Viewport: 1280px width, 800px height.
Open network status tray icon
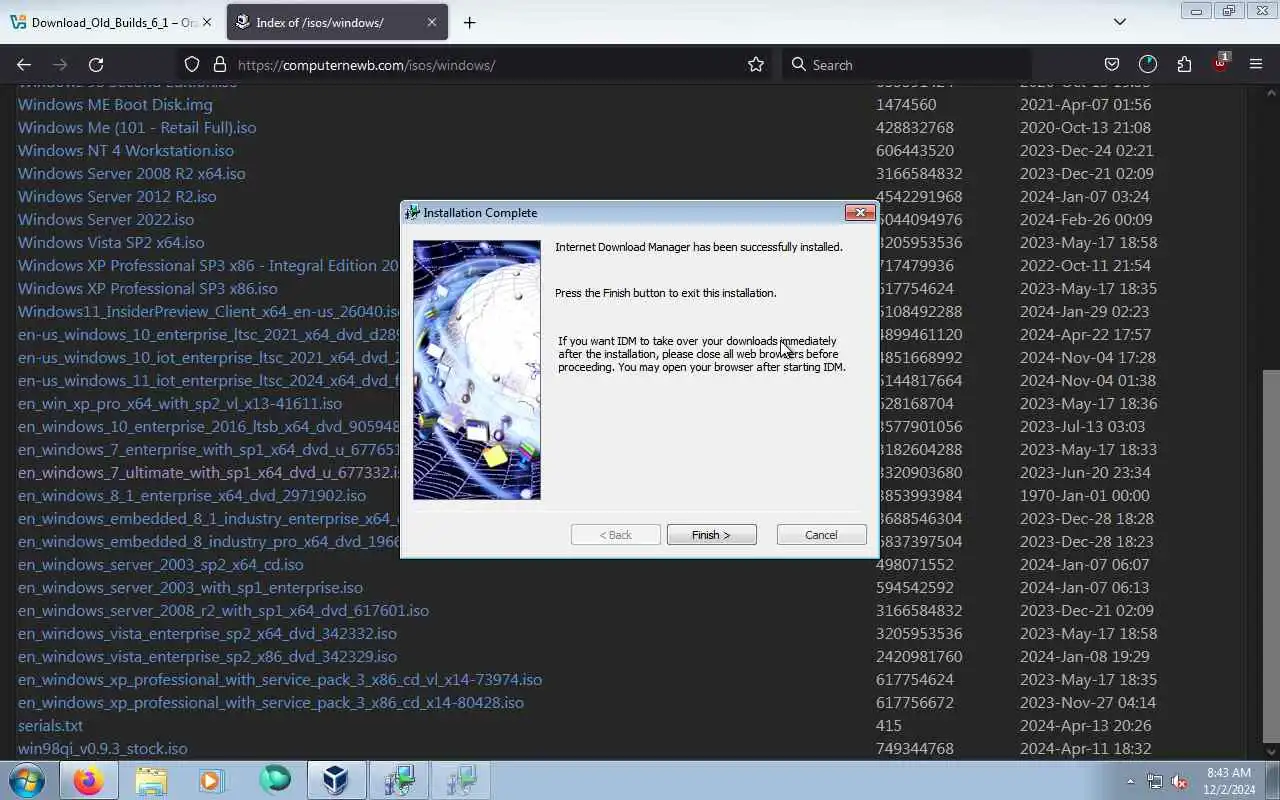pos(1155,781)
